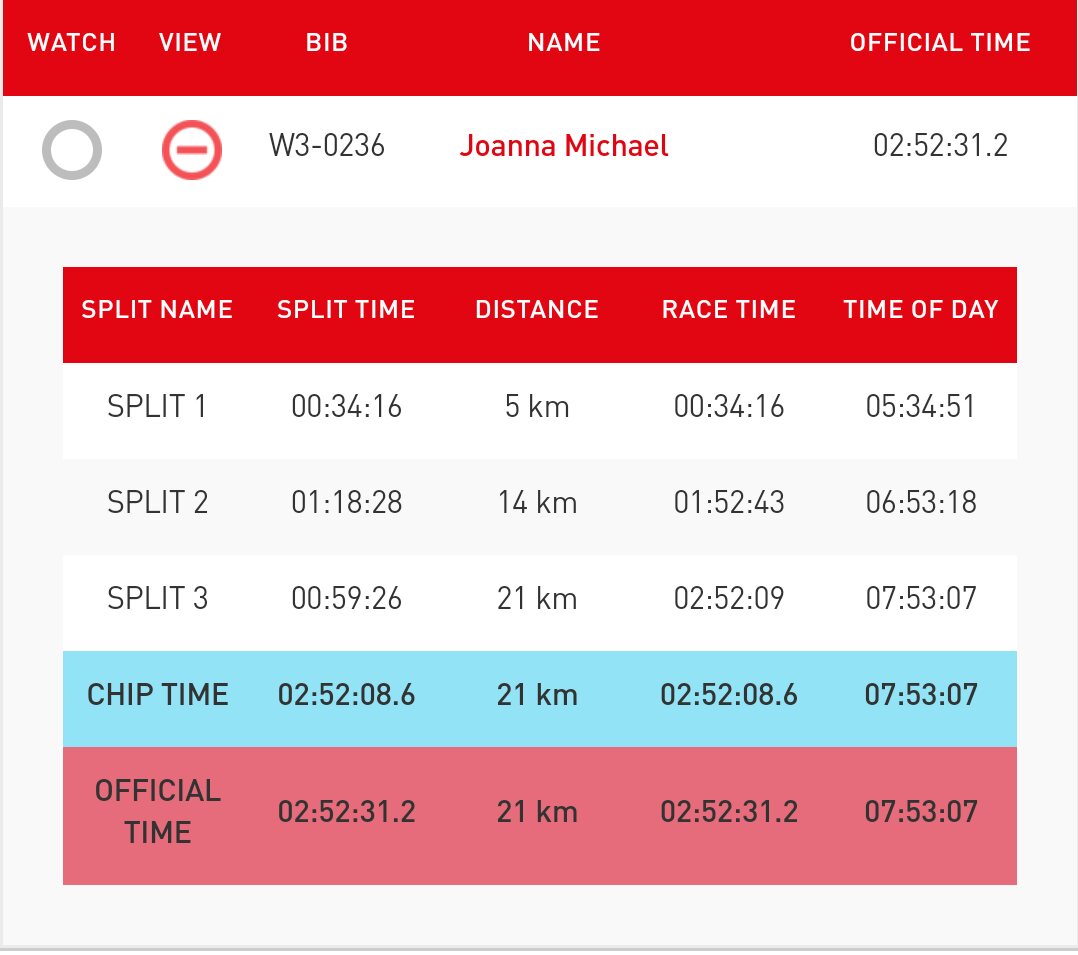Viewport: 1078px width, 955px height.
Task: Collapse splits with the red minus icon
Action: point(192,150)
